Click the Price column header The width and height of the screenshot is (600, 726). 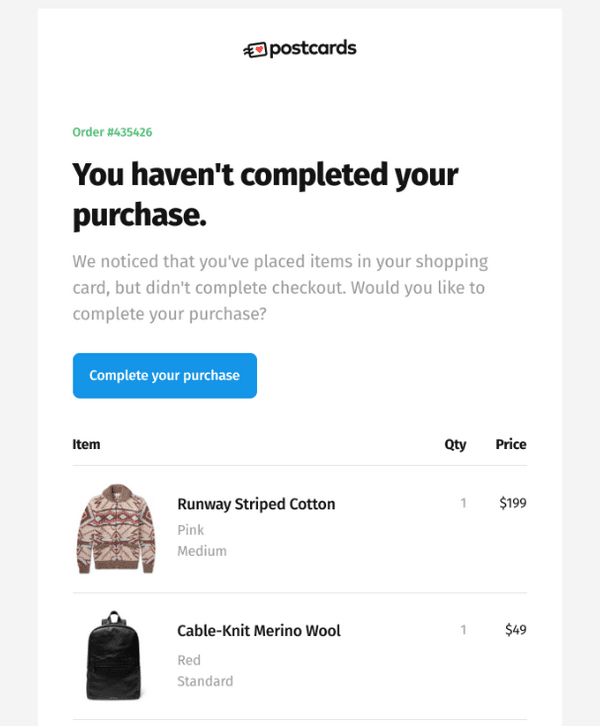pyautogui.click(x=511, y=444)
